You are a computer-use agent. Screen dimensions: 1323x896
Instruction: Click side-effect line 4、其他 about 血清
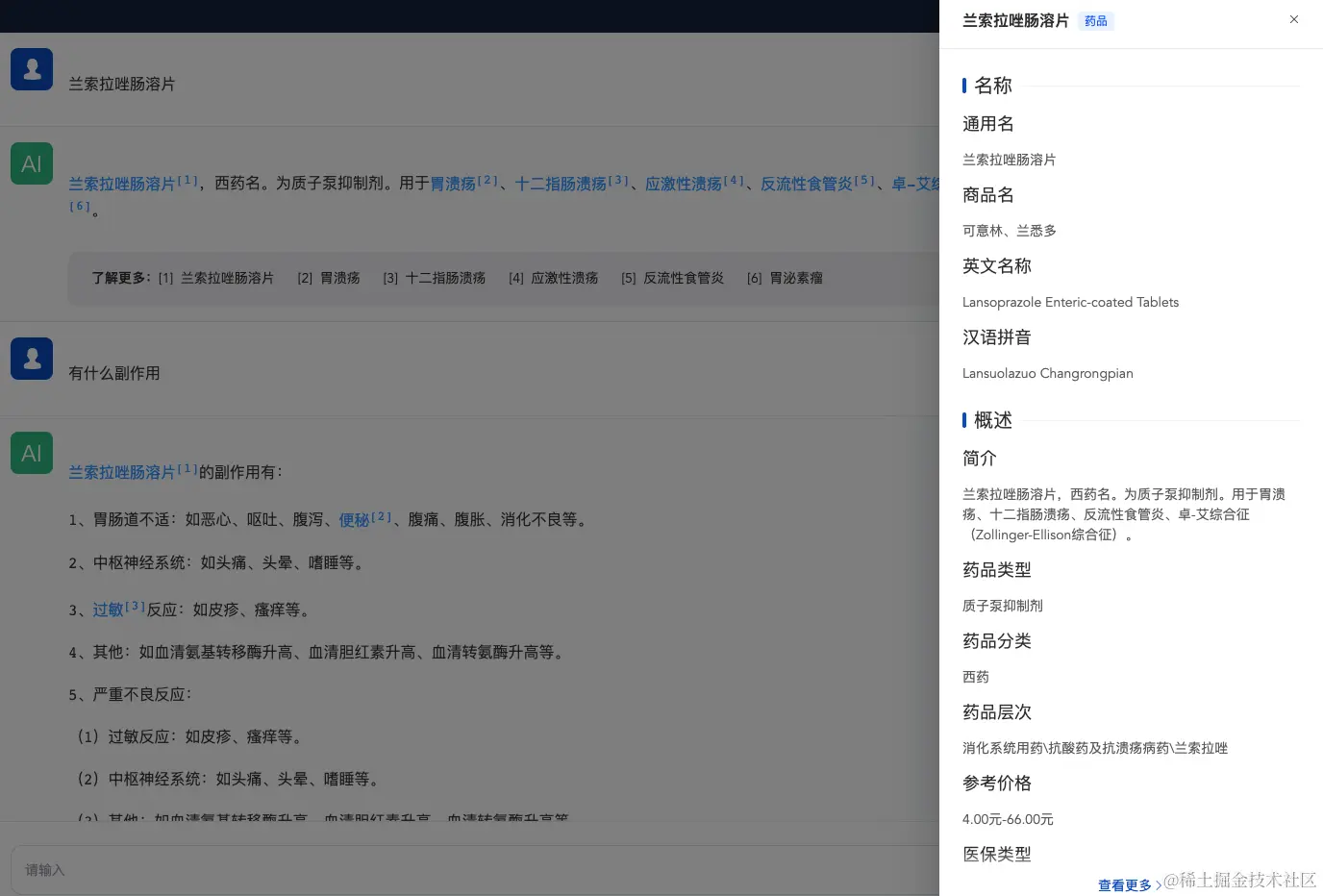click(318, 652)
